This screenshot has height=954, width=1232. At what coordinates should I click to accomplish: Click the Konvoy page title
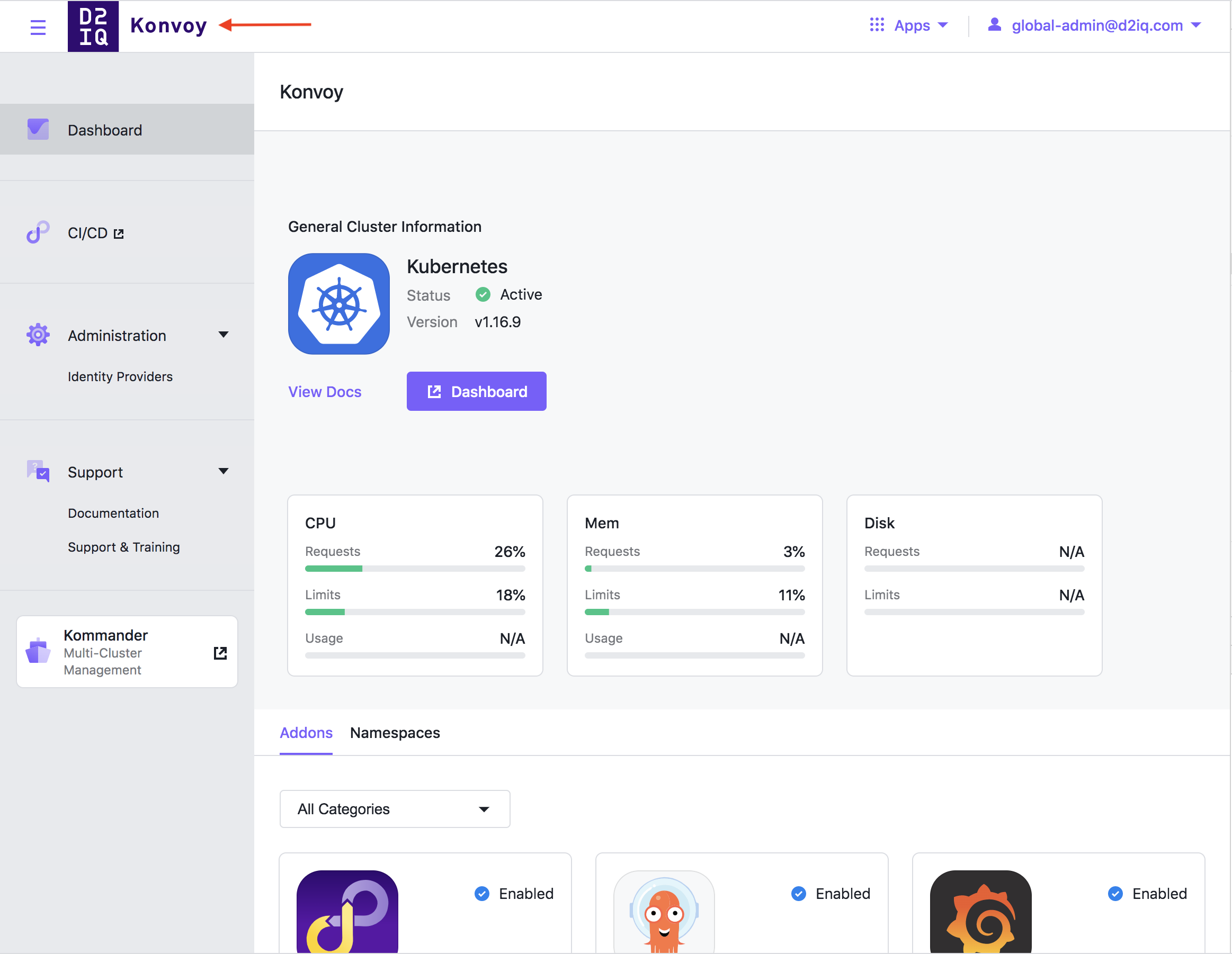click(311, 92)
